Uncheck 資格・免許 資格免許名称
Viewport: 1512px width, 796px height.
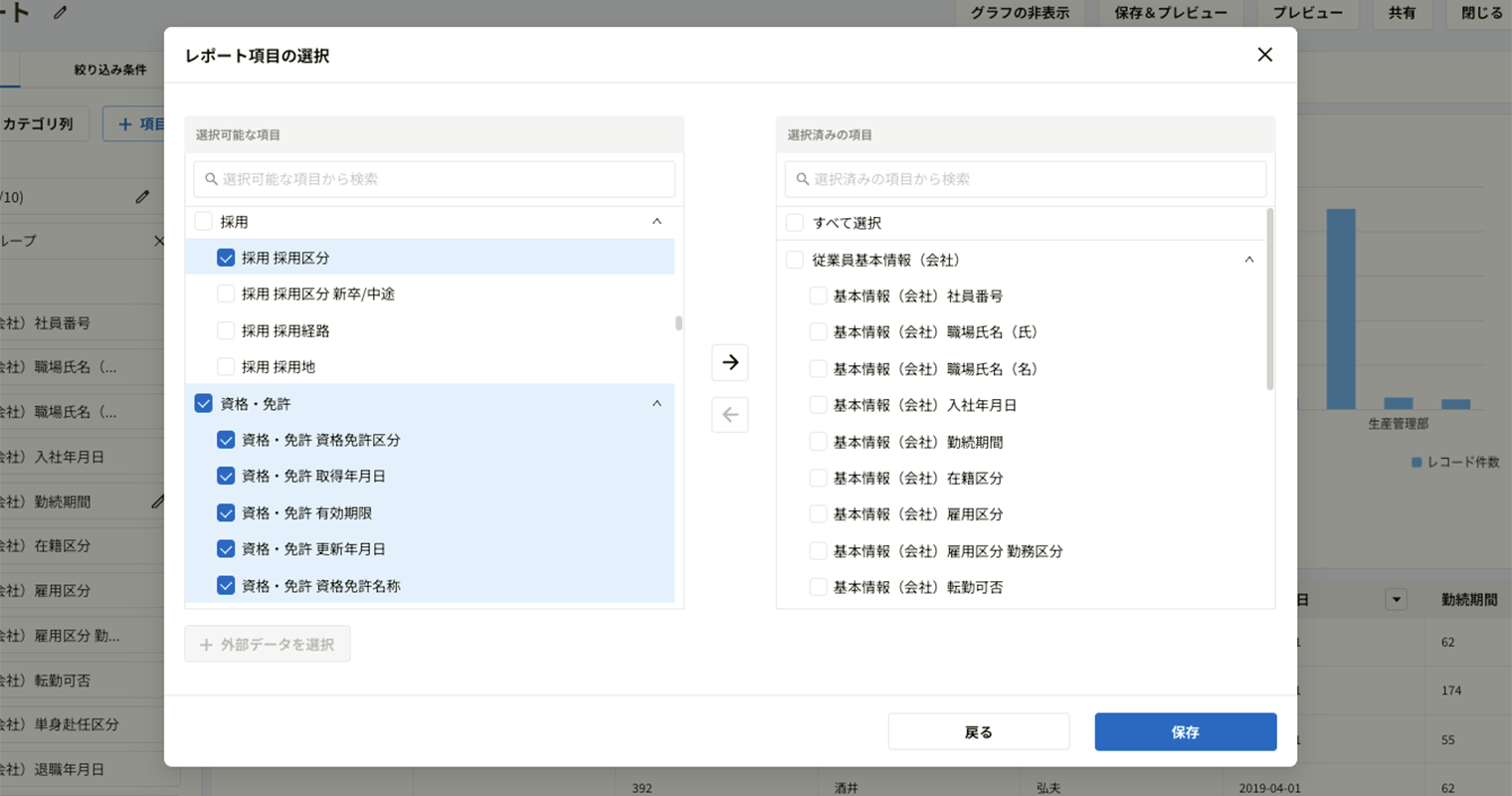click(x=226, y=585)
